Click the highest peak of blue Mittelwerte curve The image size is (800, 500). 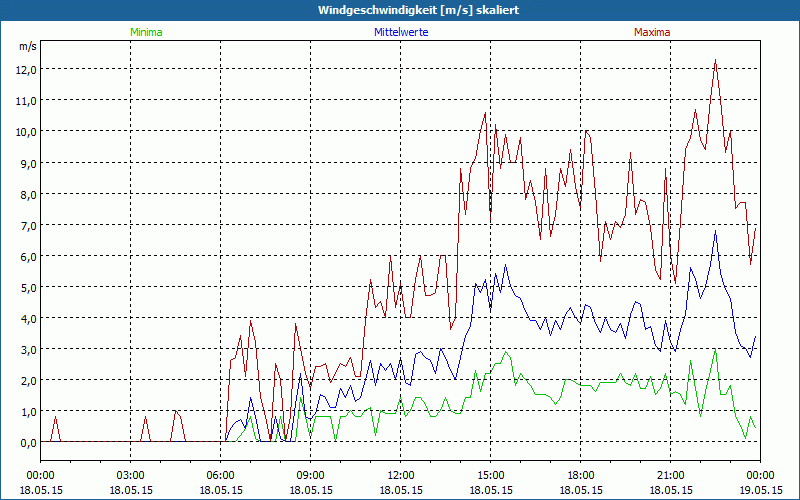[715, 231]
